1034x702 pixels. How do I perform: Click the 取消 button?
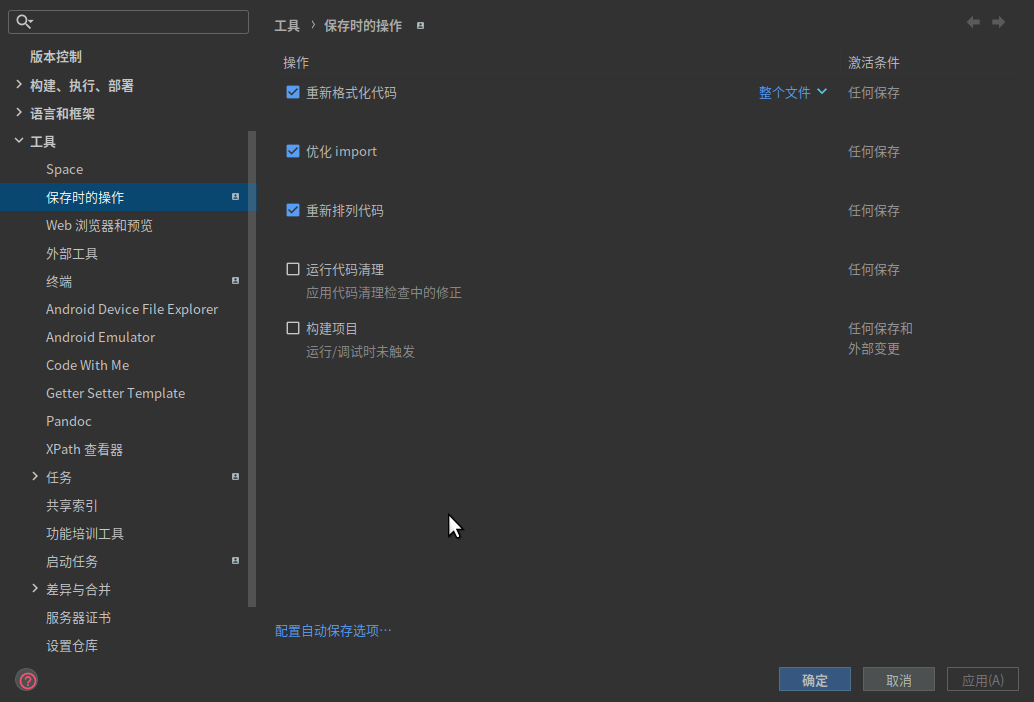[899, 680]
